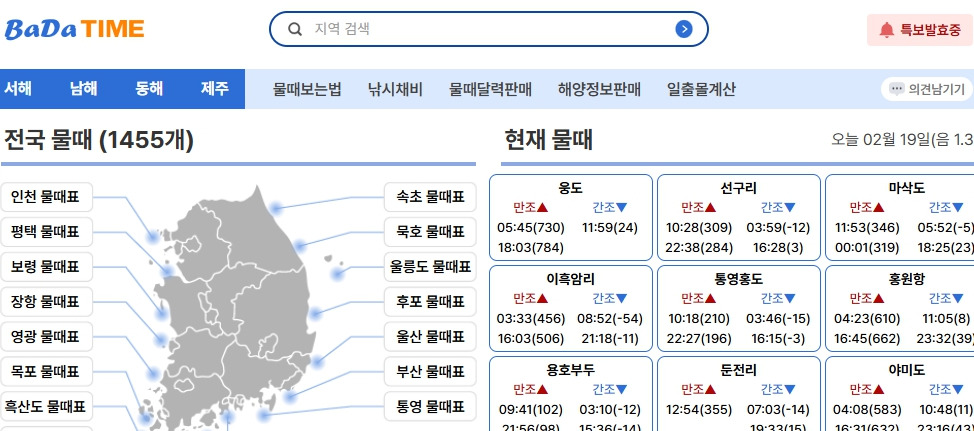Click 선구리 high tide 10:28(309)
Image resolution: width=974 pixels, height=431 pixels.
click(699, 228)
